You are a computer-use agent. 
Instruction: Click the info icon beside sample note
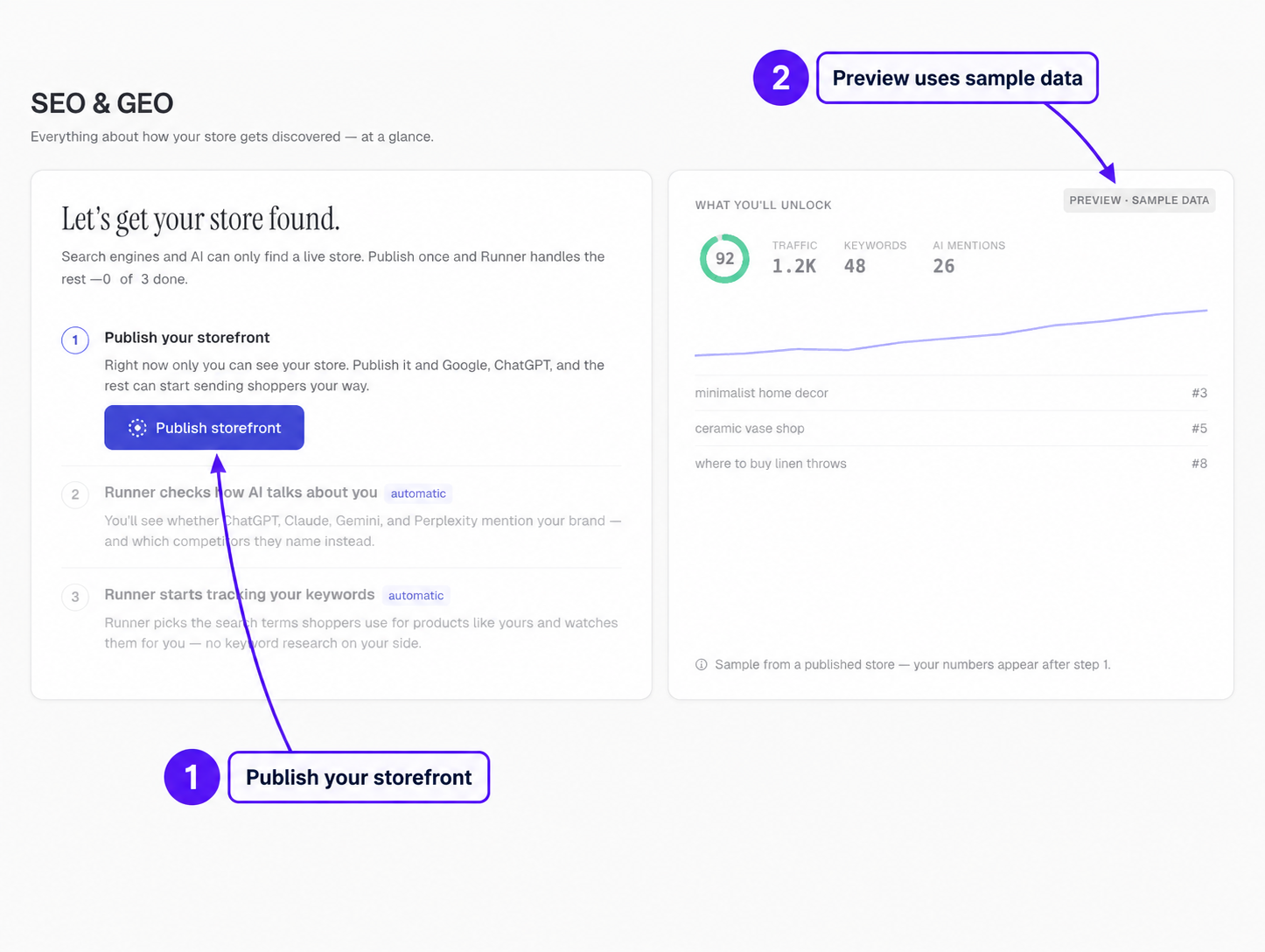(x=701, y=665)
